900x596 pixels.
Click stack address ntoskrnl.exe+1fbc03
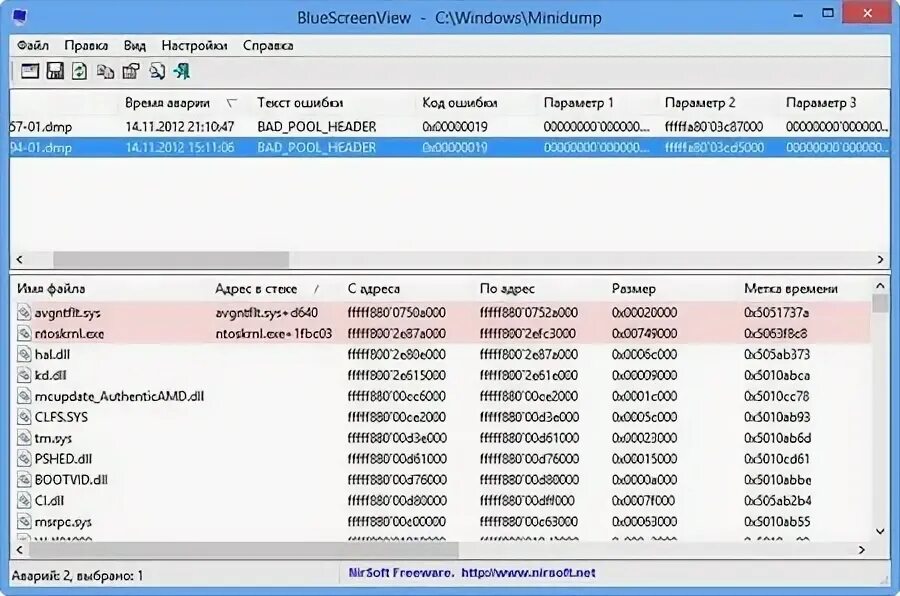(273, 334)
